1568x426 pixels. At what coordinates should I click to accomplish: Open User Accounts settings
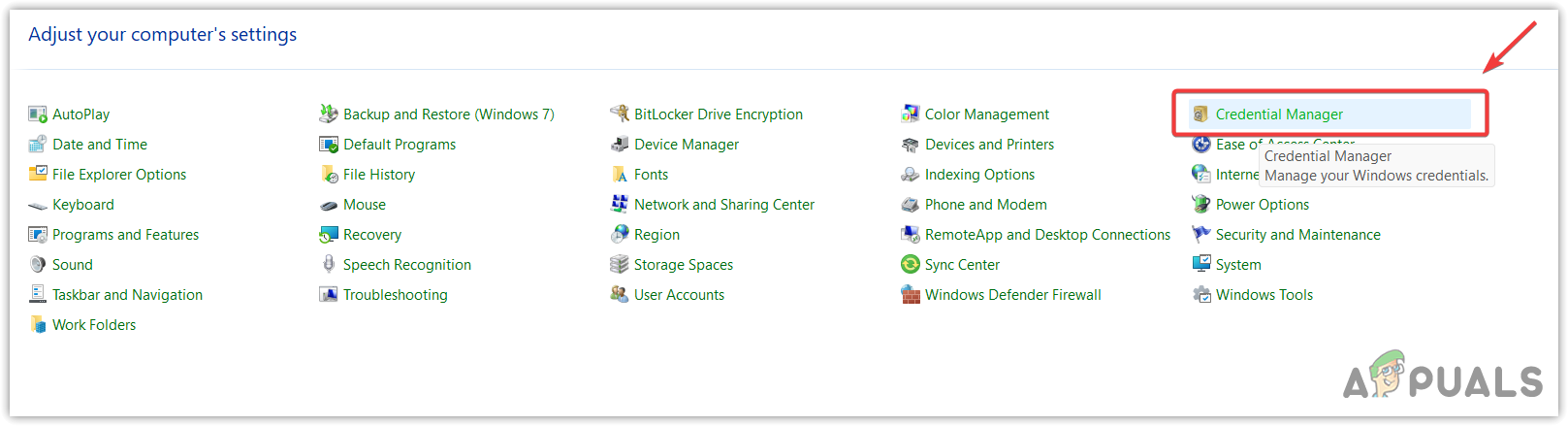pos(679,295)
